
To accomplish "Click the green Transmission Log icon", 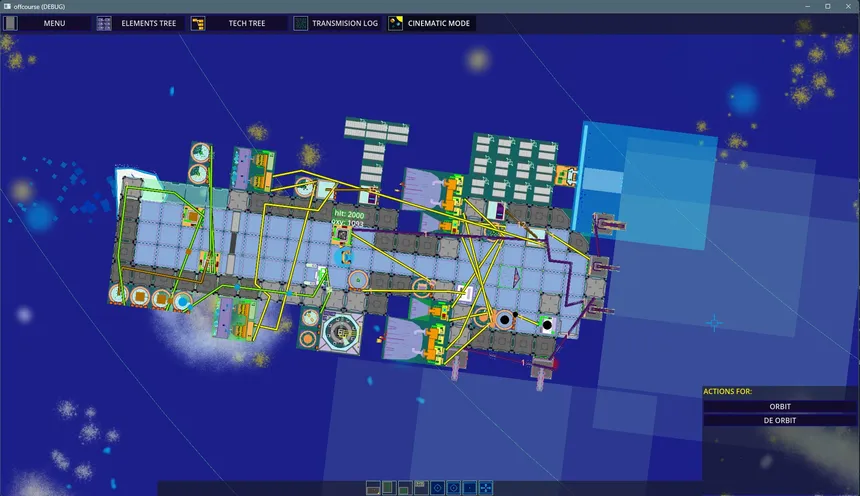I will pyautogui.click(x=301, y=23).
